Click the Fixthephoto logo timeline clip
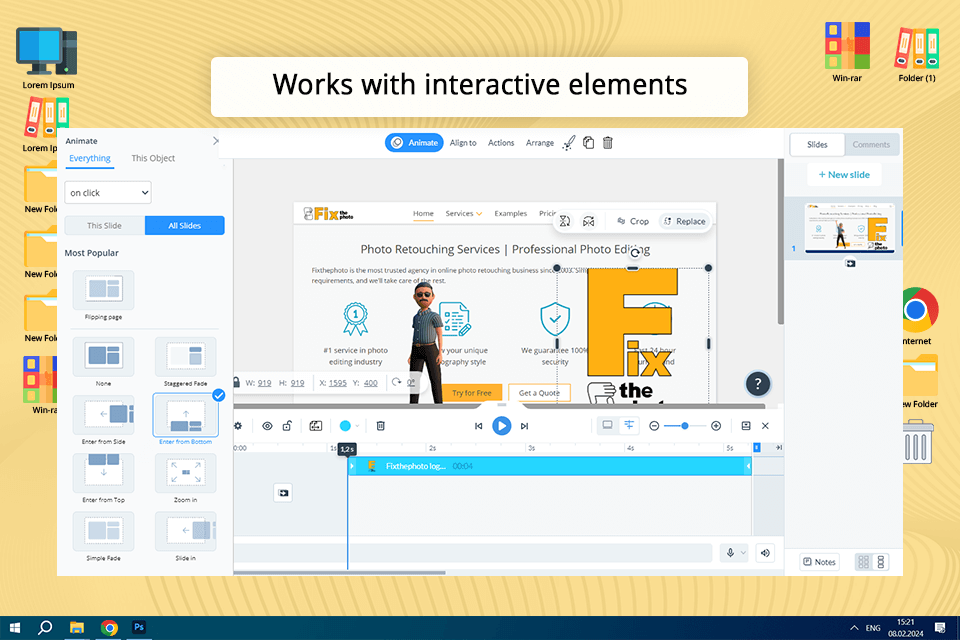Screen dimensions: 960x640 point(549,466)
